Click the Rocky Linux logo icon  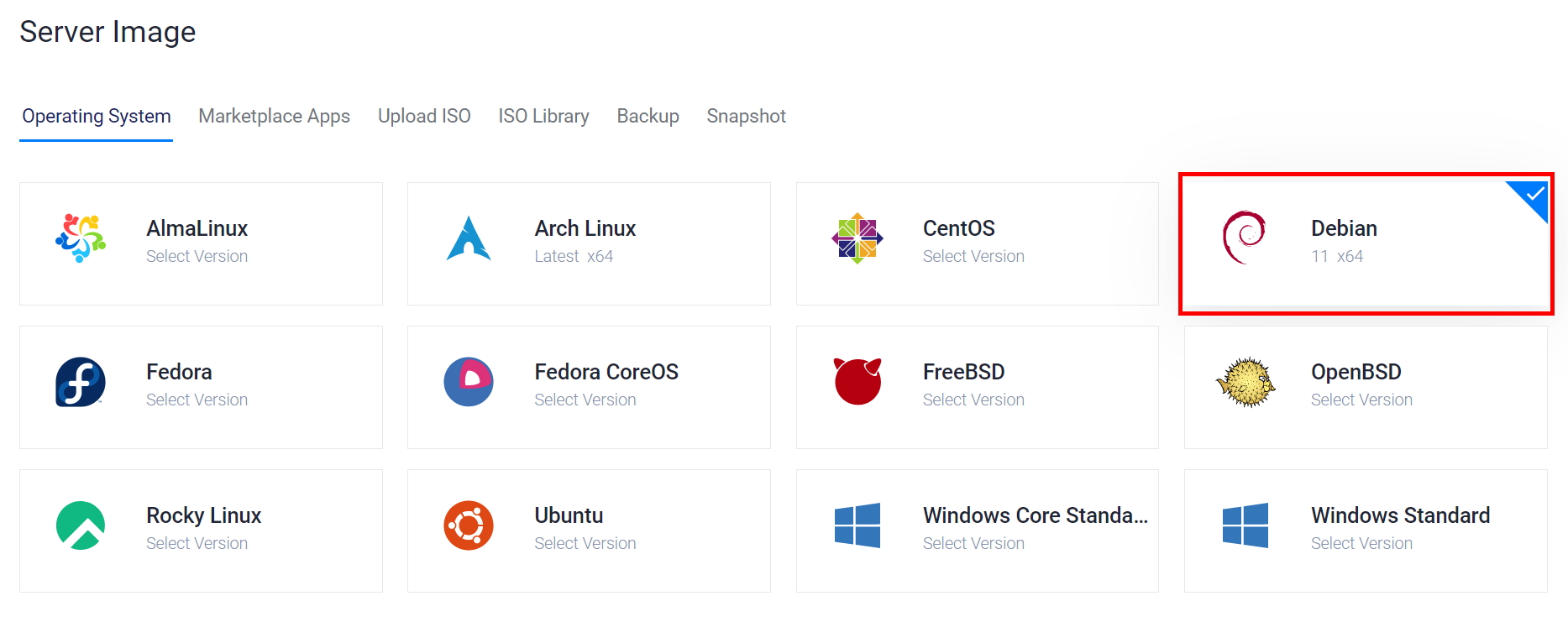pos(81,525)
